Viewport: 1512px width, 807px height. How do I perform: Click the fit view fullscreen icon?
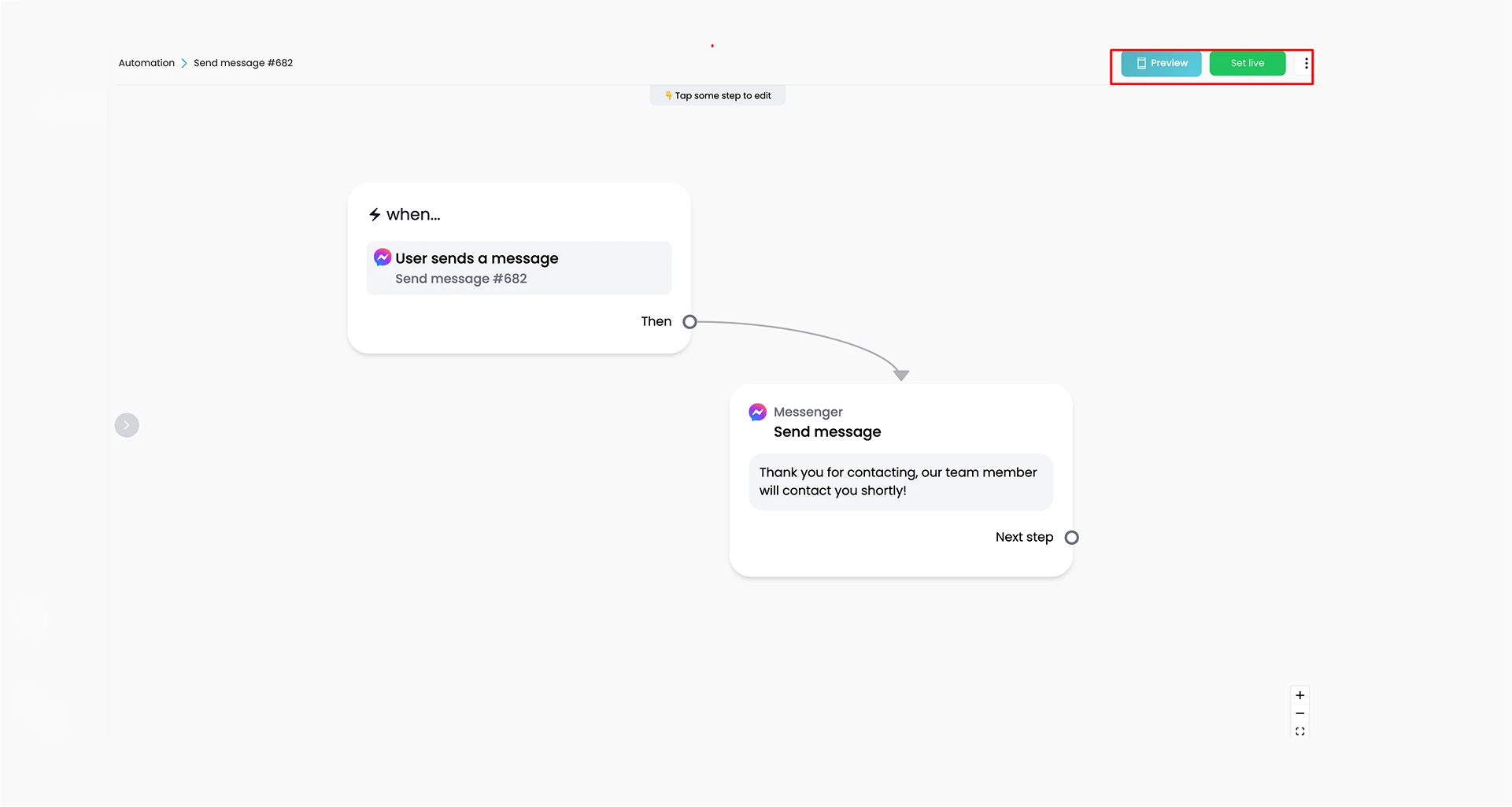1300,731
